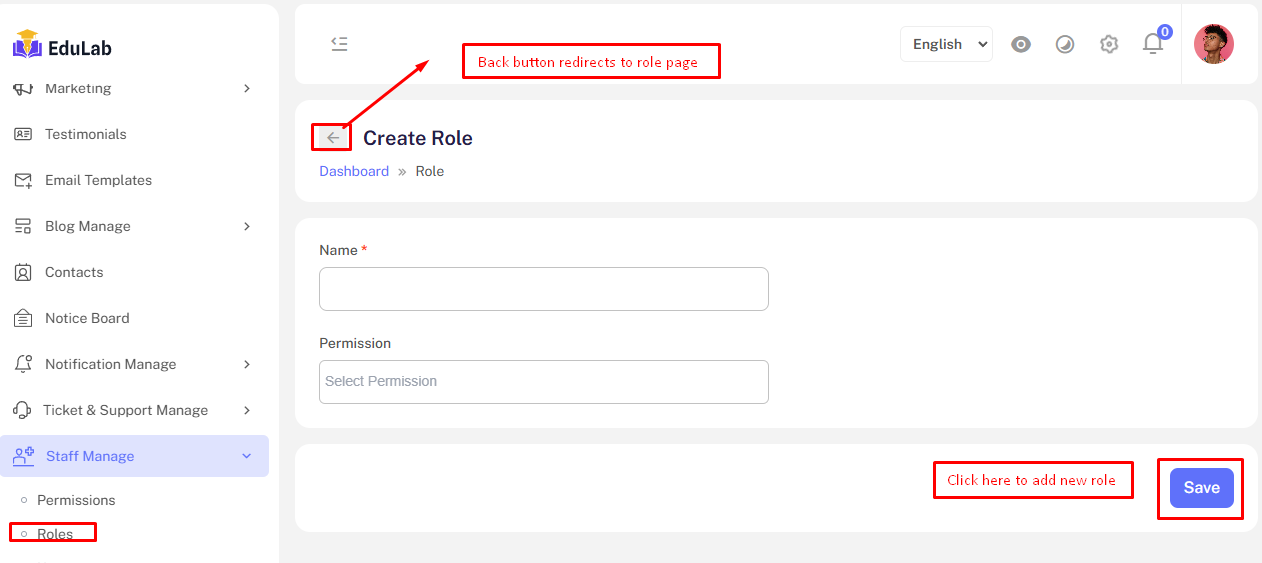Click the Save button
The image size is (1262, 563).
coord(1201,488)
